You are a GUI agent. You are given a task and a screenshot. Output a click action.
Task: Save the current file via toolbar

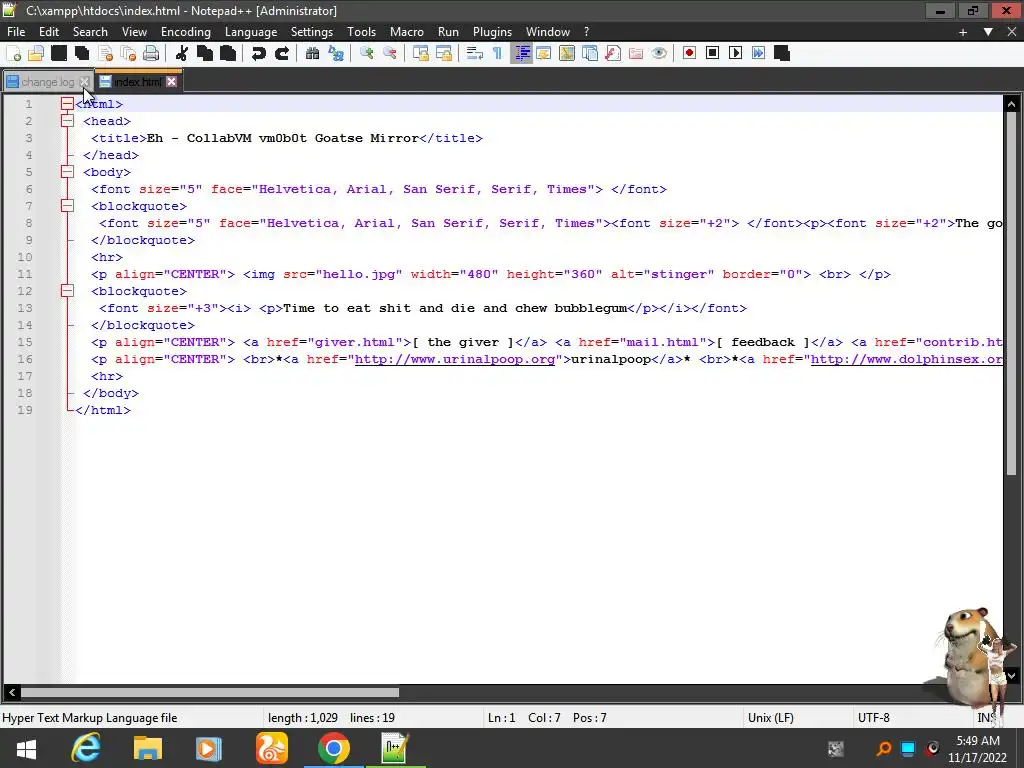coord(59,54)
